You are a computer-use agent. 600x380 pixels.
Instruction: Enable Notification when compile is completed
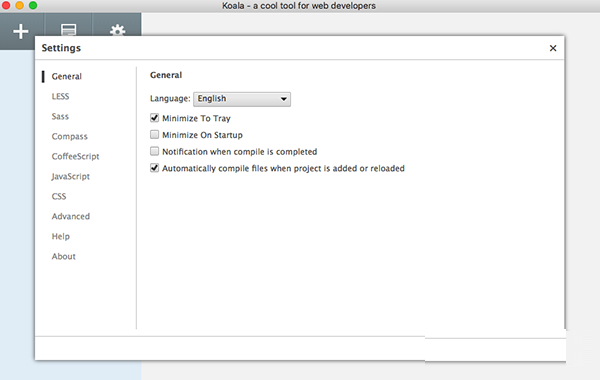pyautogui.click(x=155, y=152)
